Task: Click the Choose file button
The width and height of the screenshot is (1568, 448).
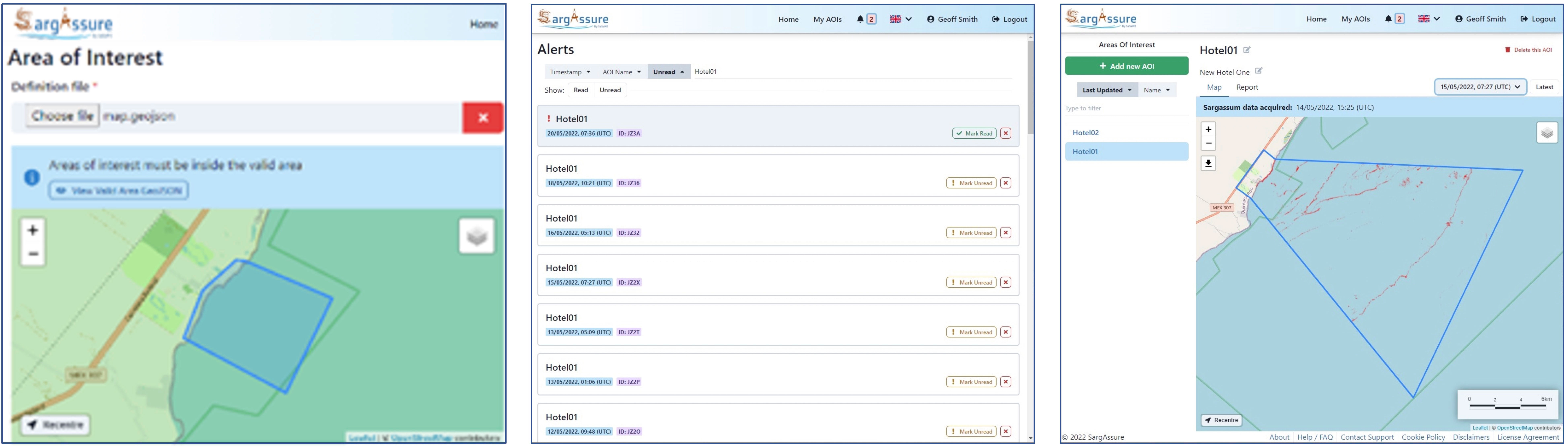Action: click(x=62, y=116)
